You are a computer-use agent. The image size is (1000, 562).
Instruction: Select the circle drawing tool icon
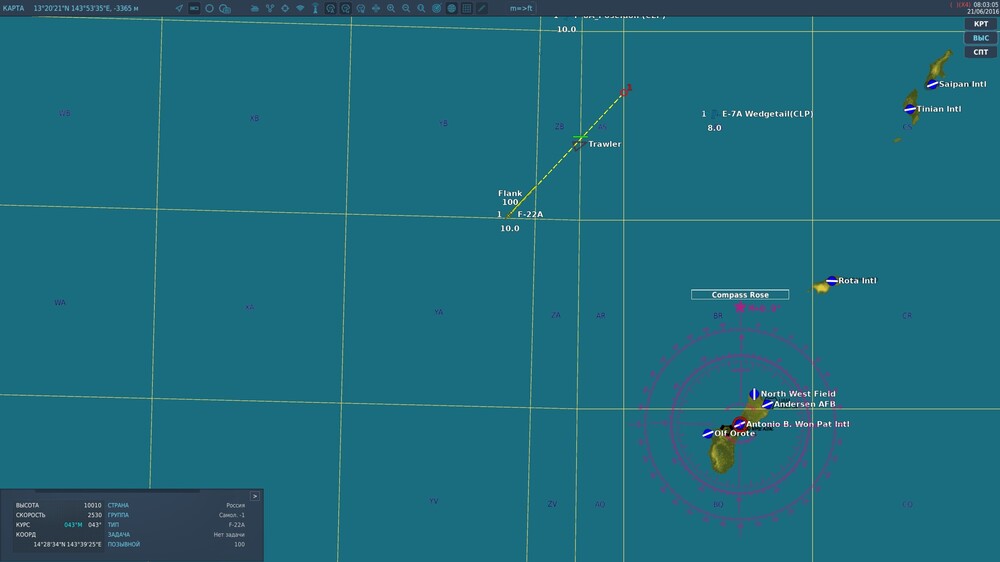coord(209,8)
